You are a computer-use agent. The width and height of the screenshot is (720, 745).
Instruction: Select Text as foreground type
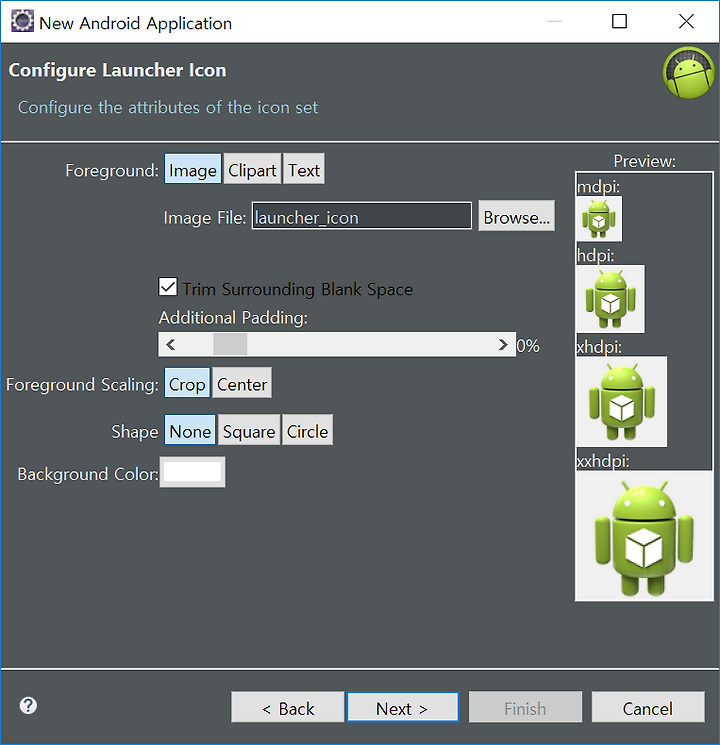point(304,170)
